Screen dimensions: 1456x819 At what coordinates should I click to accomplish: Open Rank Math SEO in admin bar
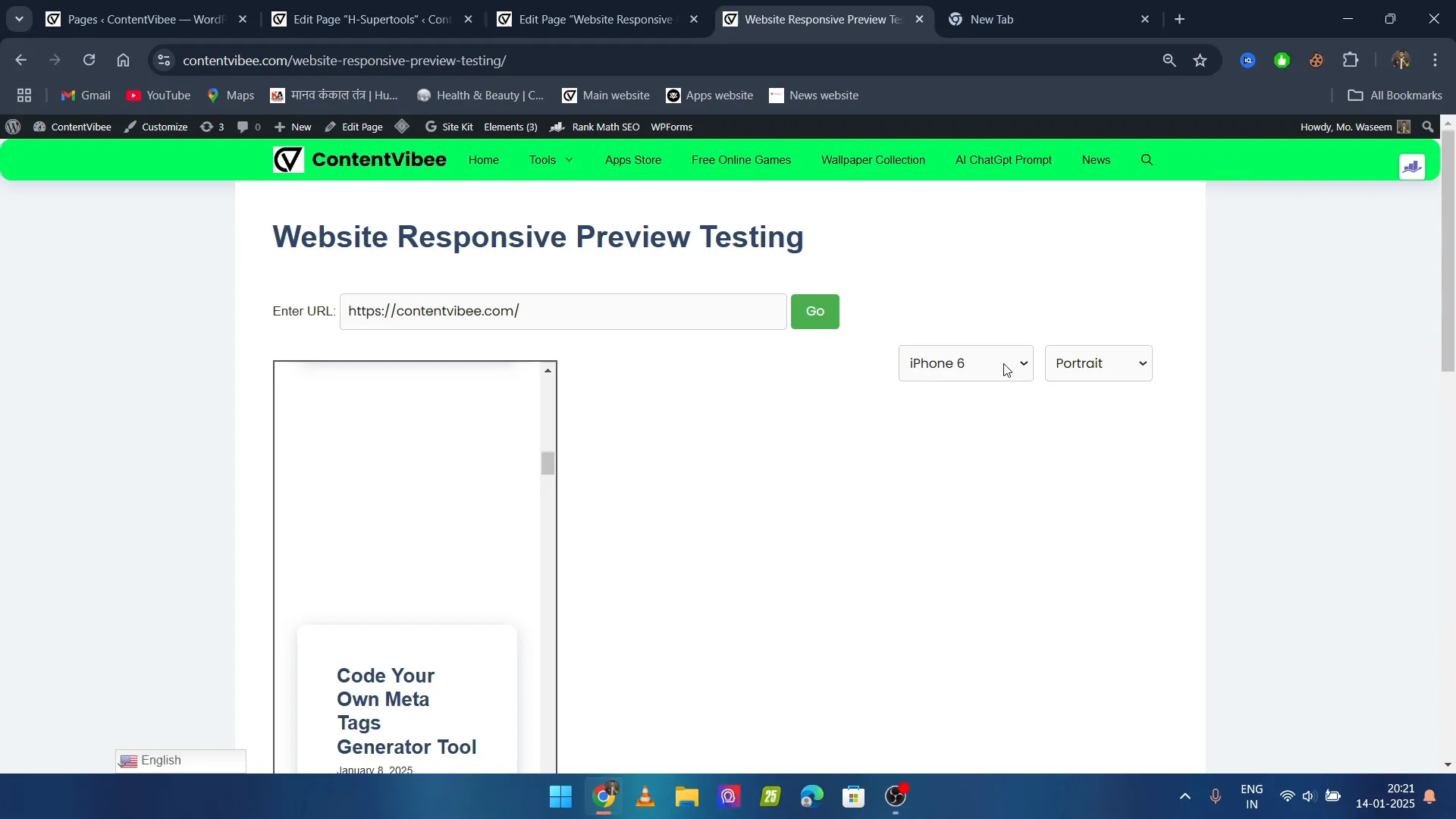point(595,127)
